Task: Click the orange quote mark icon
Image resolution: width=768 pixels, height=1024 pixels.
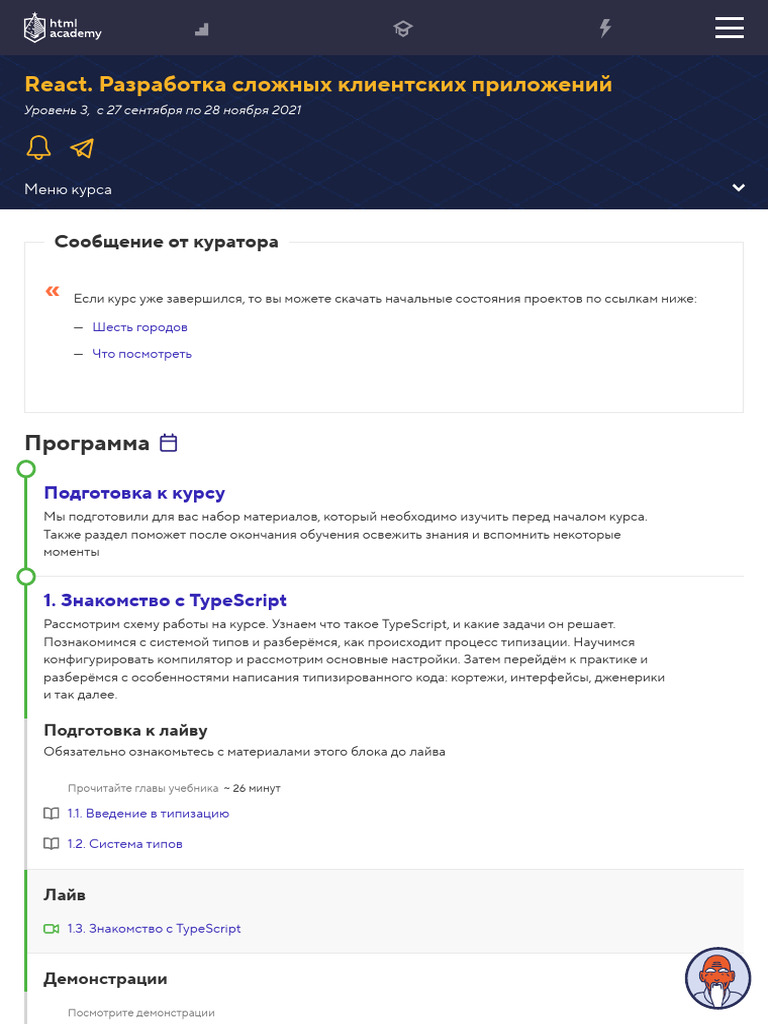Action: coord(52,291)
